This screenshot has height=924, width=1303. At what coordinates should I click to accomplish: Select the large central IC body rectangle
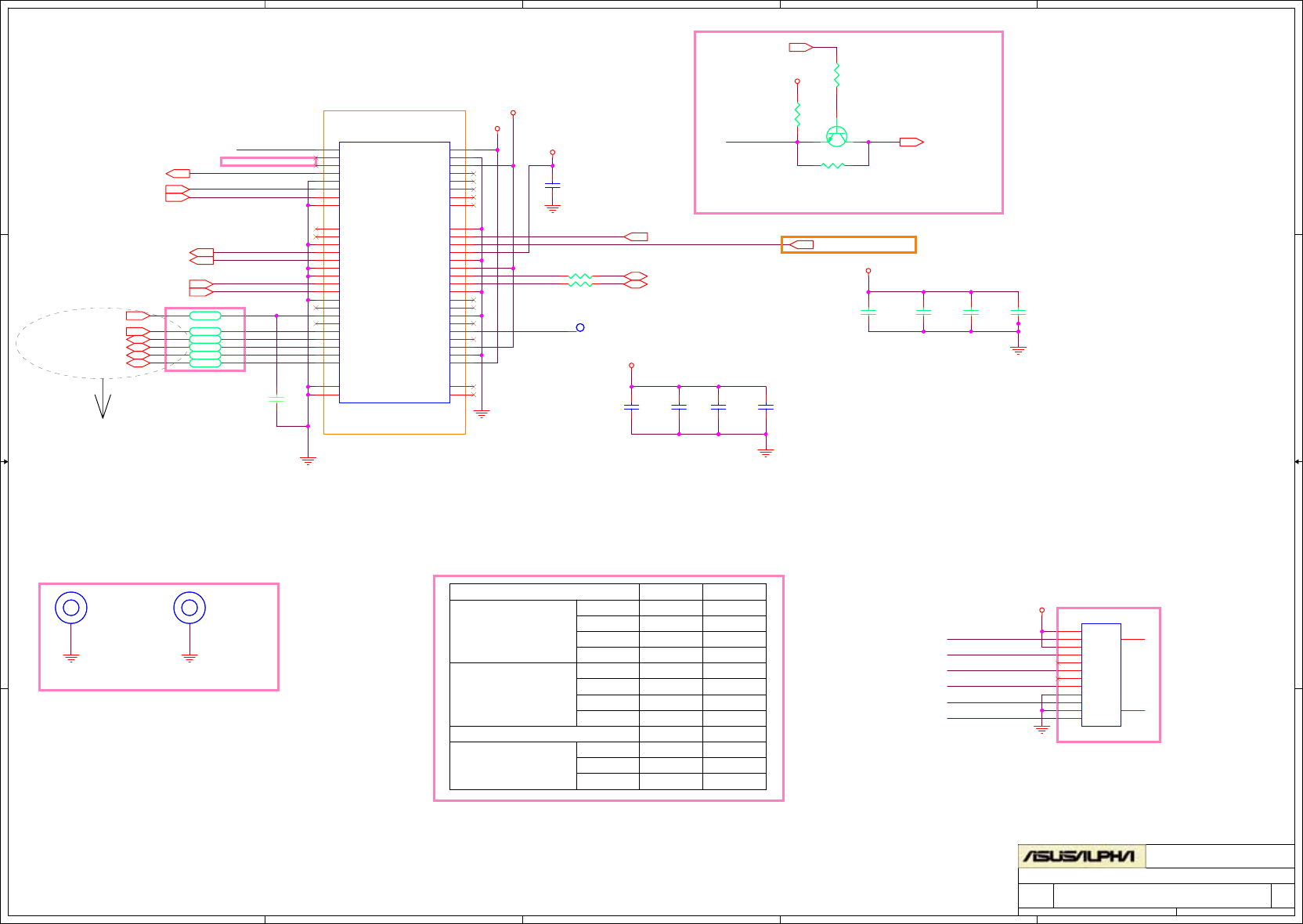[395, 273]
